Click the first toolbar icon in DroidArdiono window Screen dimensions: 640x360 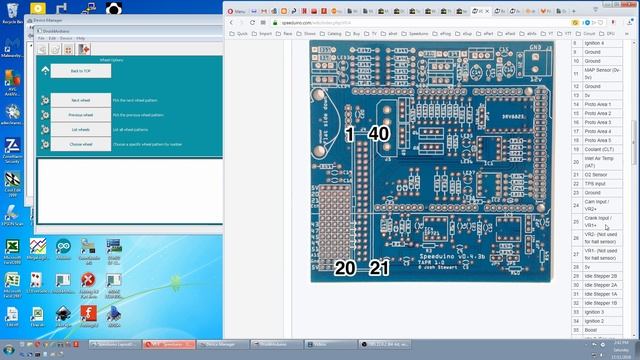(x=42, y=49)
